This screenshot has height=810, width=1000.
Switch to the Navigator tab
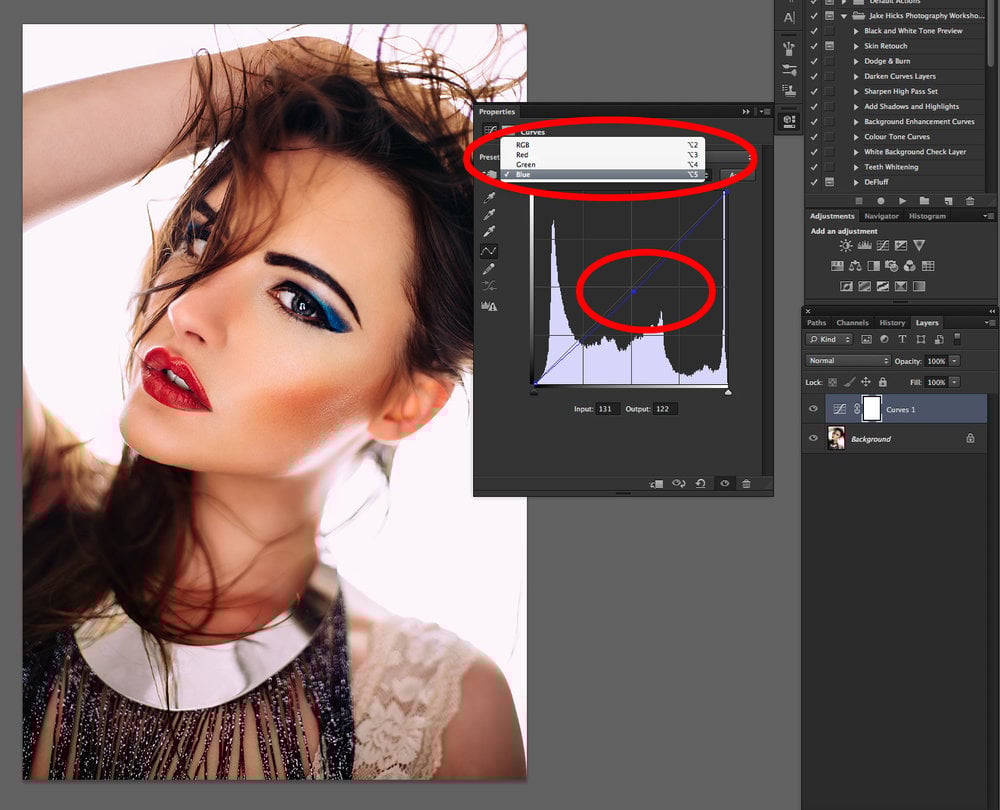pos(881,216)
